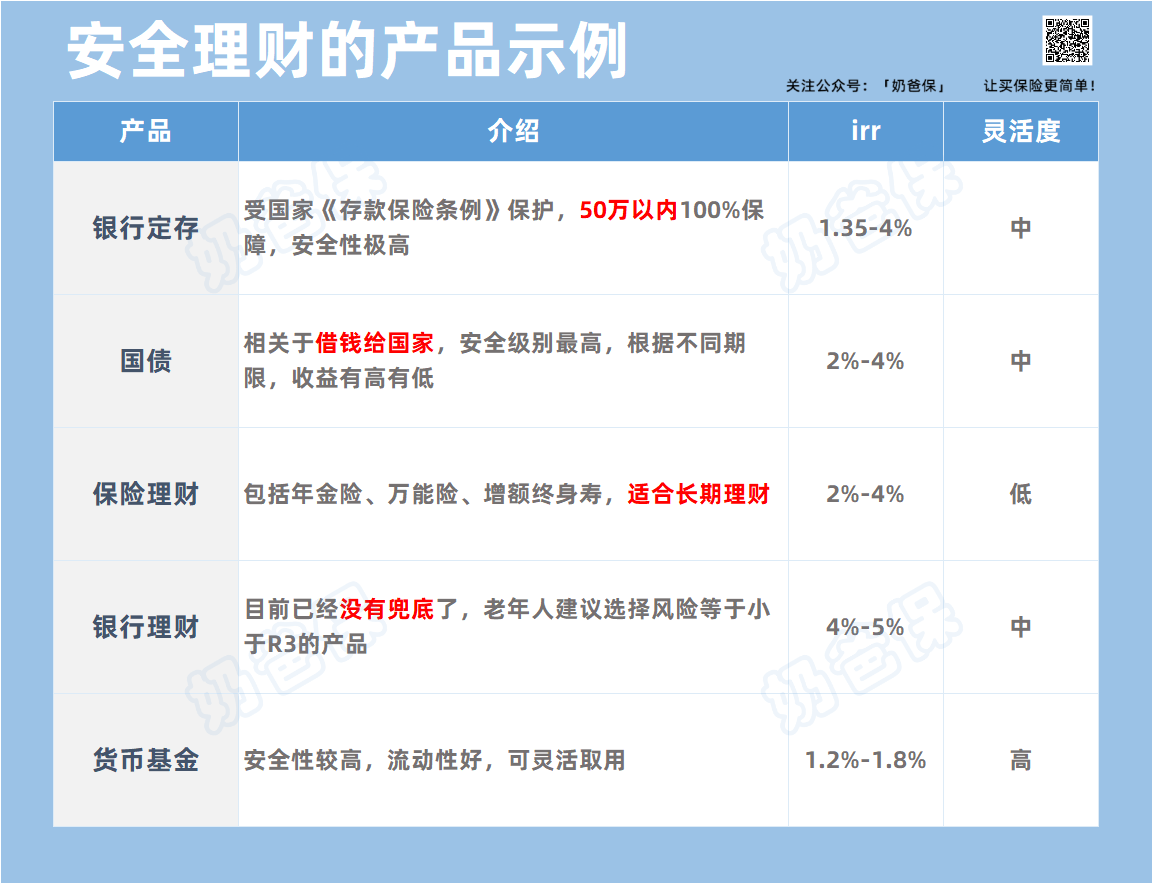Click the 货币基金 product cell
1152x883 pixels.
pos(146,760)
